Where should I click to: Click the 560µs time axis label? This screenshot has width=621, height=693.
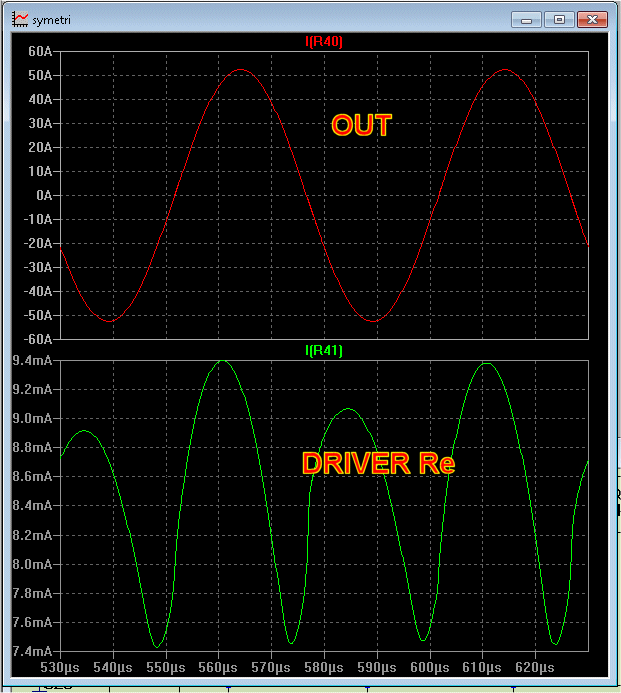tap(218, 667)
